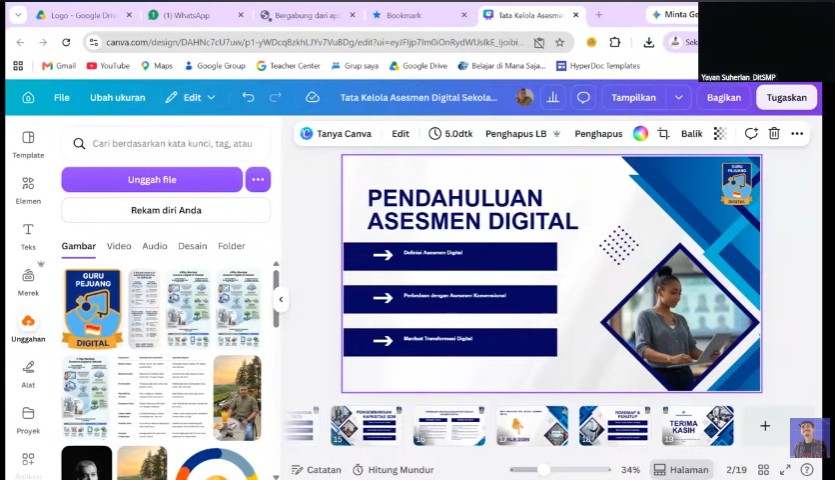Switch to the Video tab
The image size is (835, 480).
coord(119,246)
